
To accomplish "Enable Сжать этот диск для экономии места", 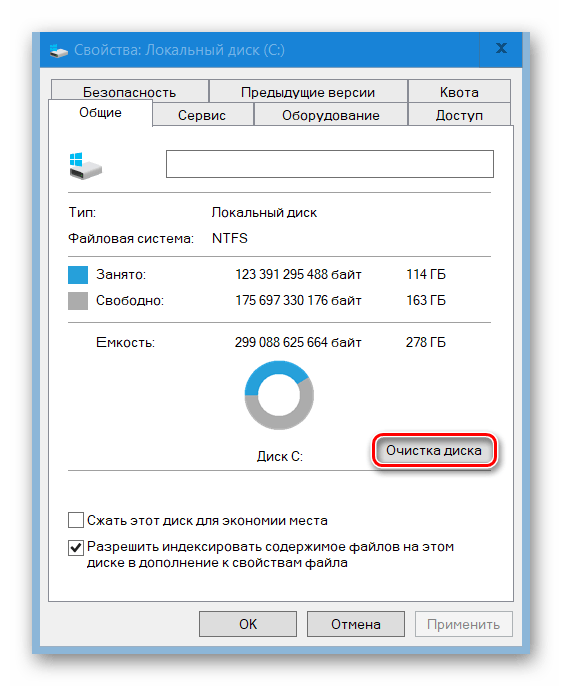I will (76, 521).
